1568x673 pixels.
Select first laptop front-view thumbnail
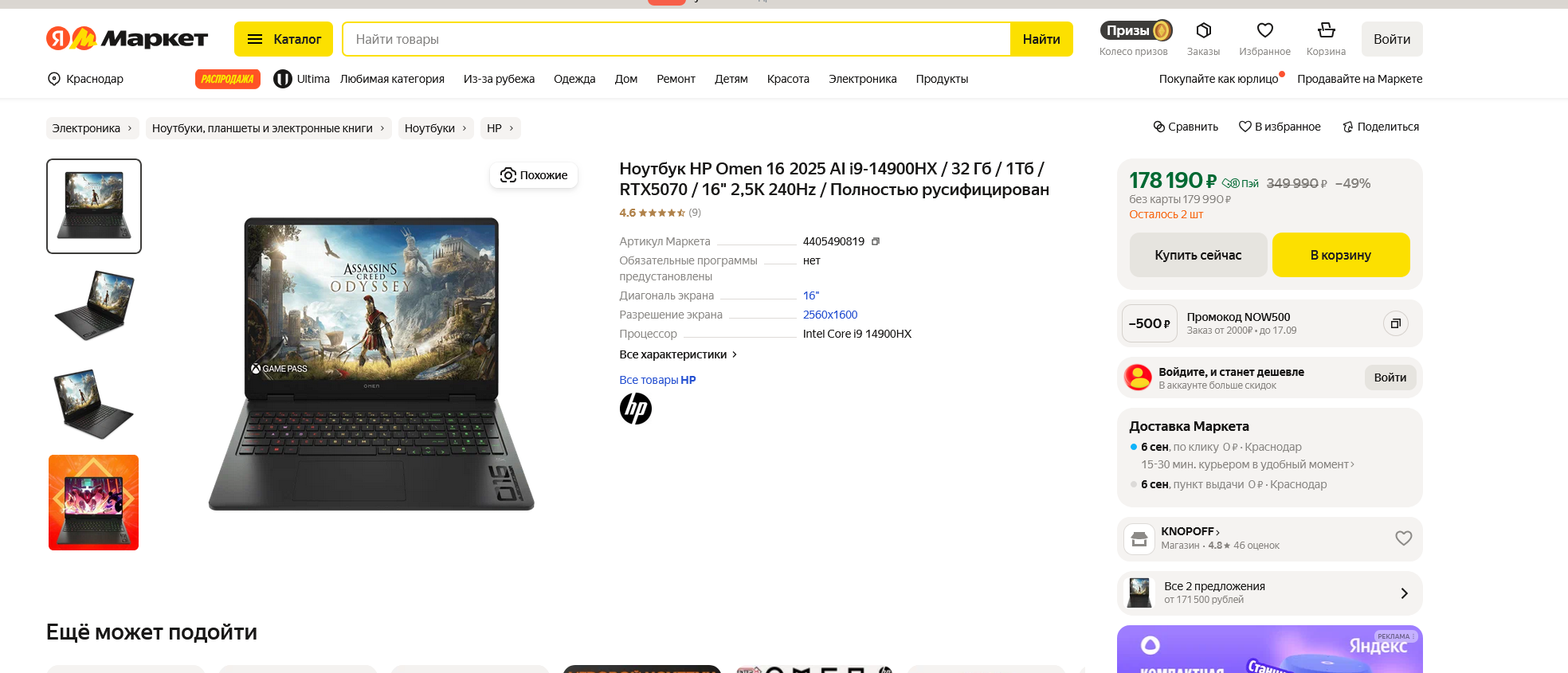94,206
